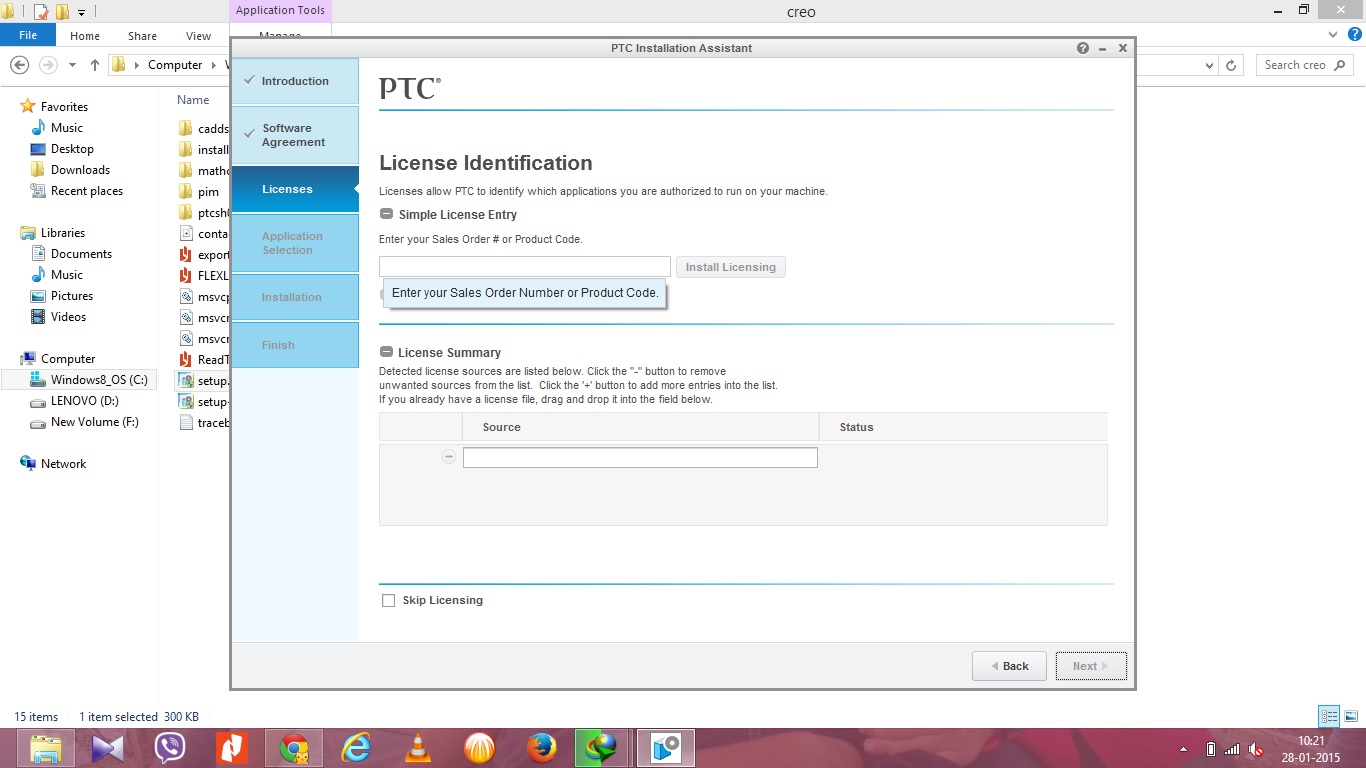
Task: Launch Mozilla Firefox from the taskbar
Action: click(x=542, y=748)
